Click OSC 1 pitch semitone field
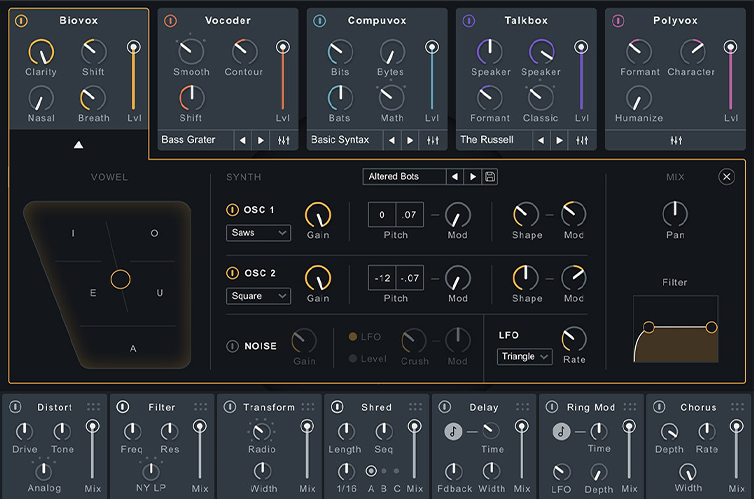Image resolution: width=754 pixels, height=499 pixels. click(x=382, y=214)
